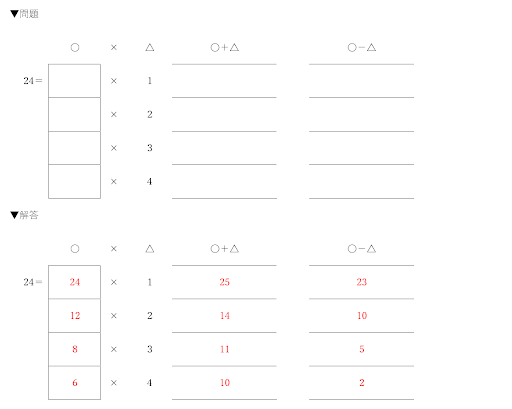Click the blank ○−△ line for row 2
The height and width of the screenshot is (409, 512).
click(361, 115)
